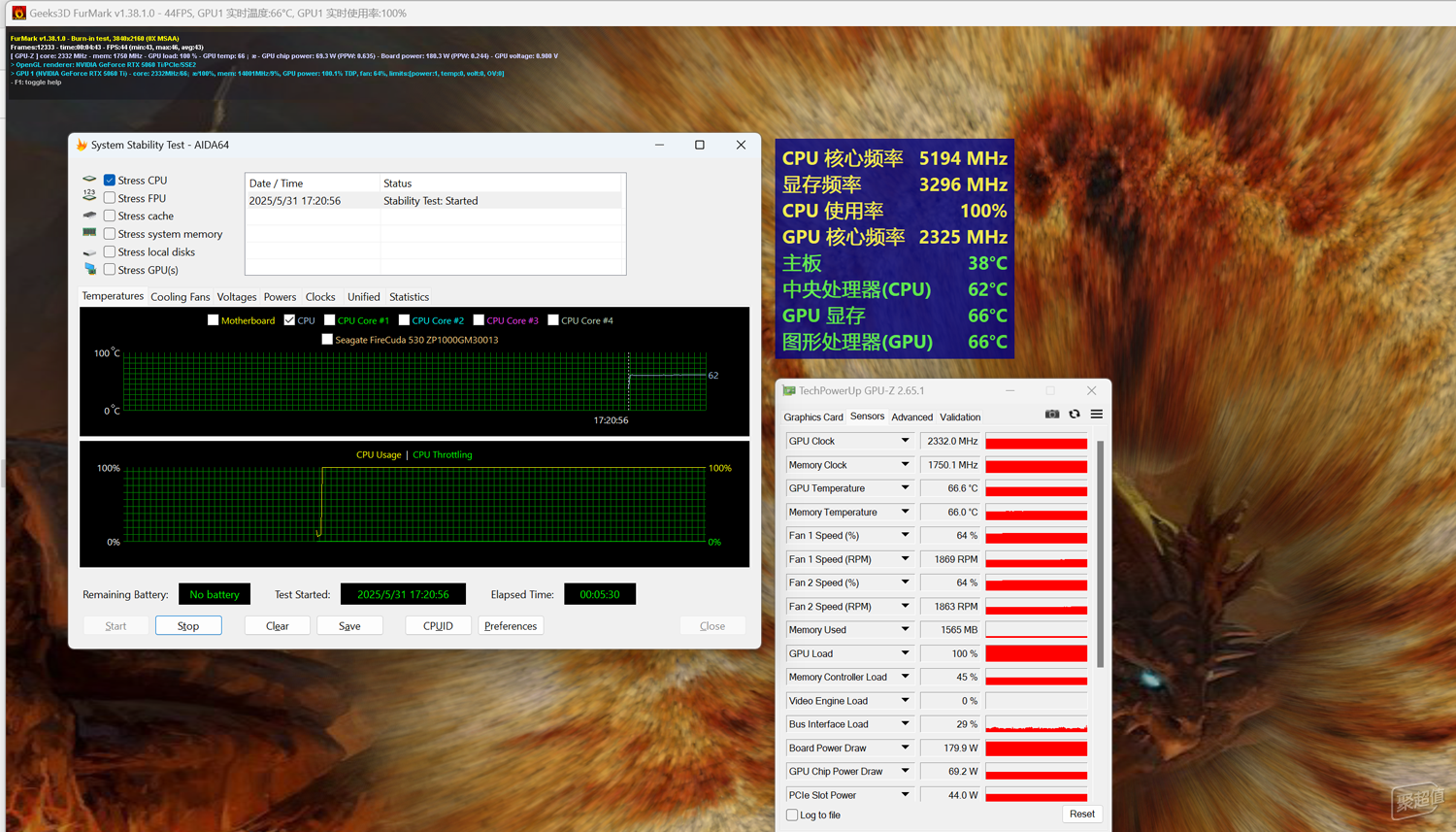Expand the GPU Clock sensor dropdown
1456x832 pixels.
(905, 441)
